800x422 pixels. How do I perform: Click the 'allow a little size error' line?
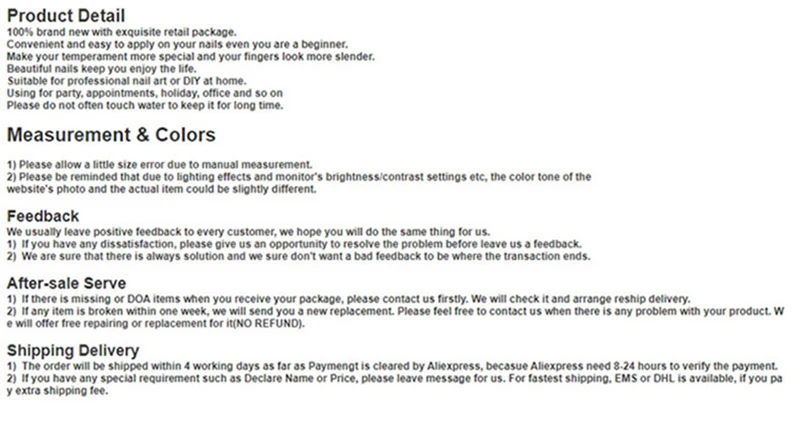pos(159,165)
